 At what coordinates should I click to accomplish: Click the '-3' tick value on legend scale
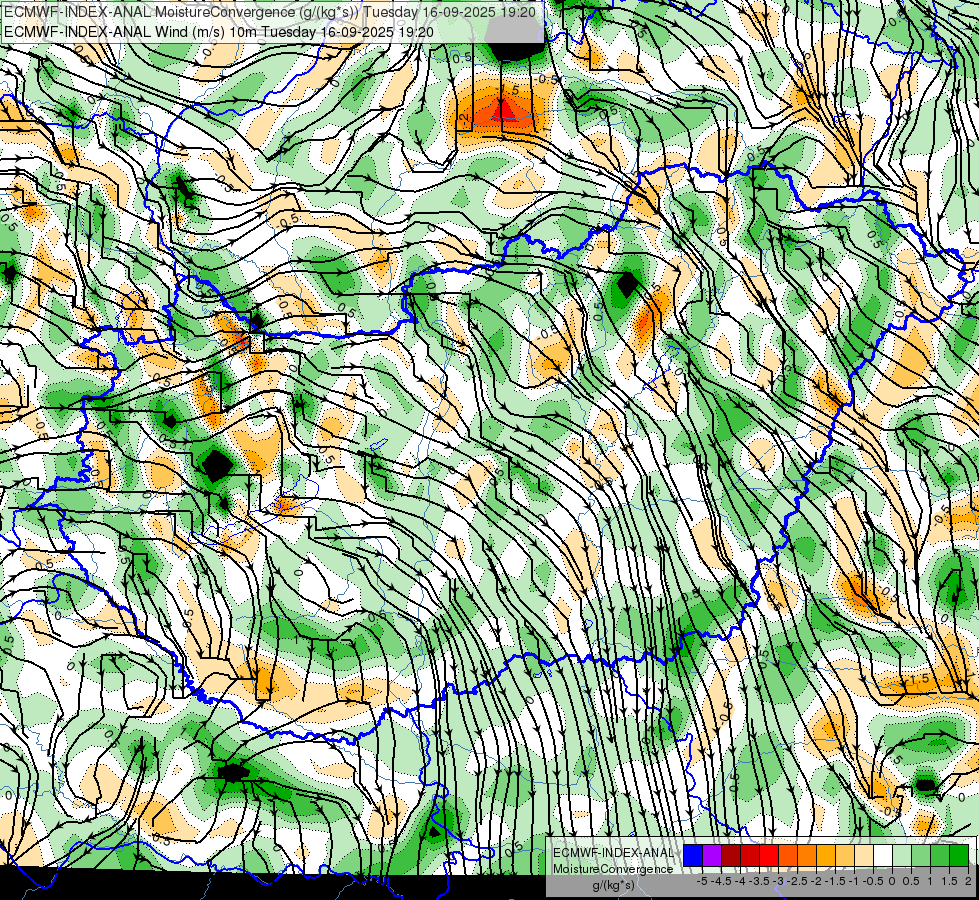(x=779, y=881)
